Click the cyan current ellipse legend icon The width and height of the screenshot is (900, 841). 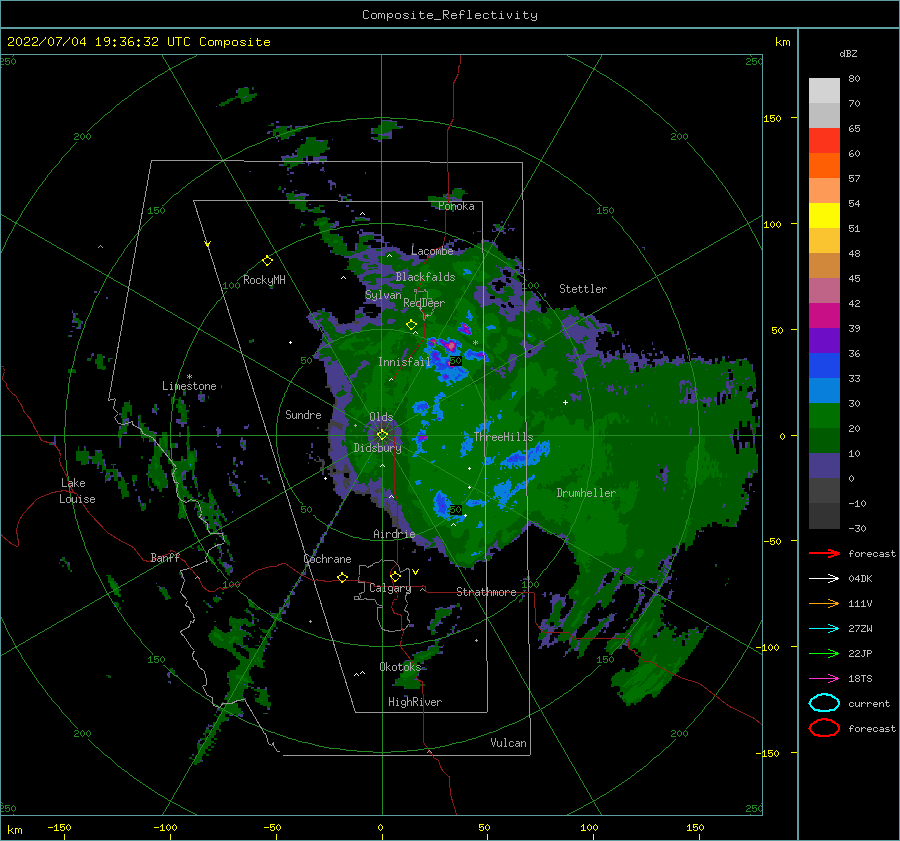[x=824, y=703]
